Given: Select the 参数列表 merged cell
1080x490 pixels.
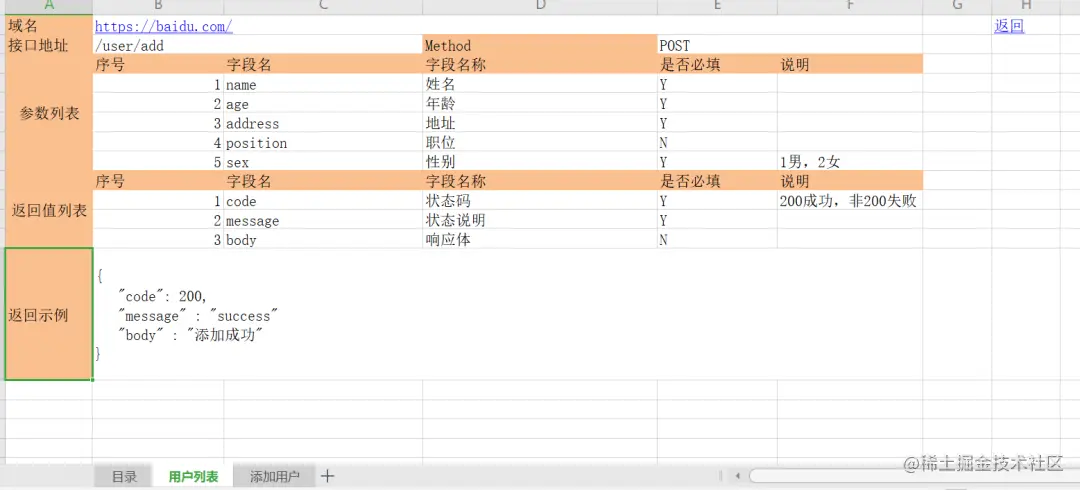Looking at the screenshot, I should tap(48, 113).
